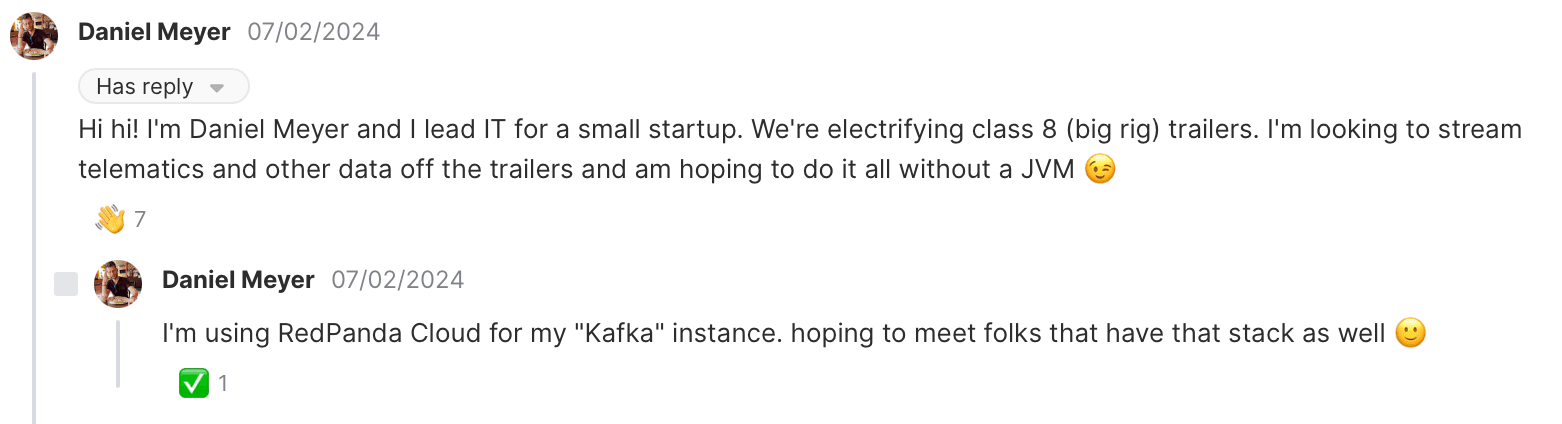Click the winking face emoji after JVM
The image size is (1562, 424).
tap(1100, 171)
